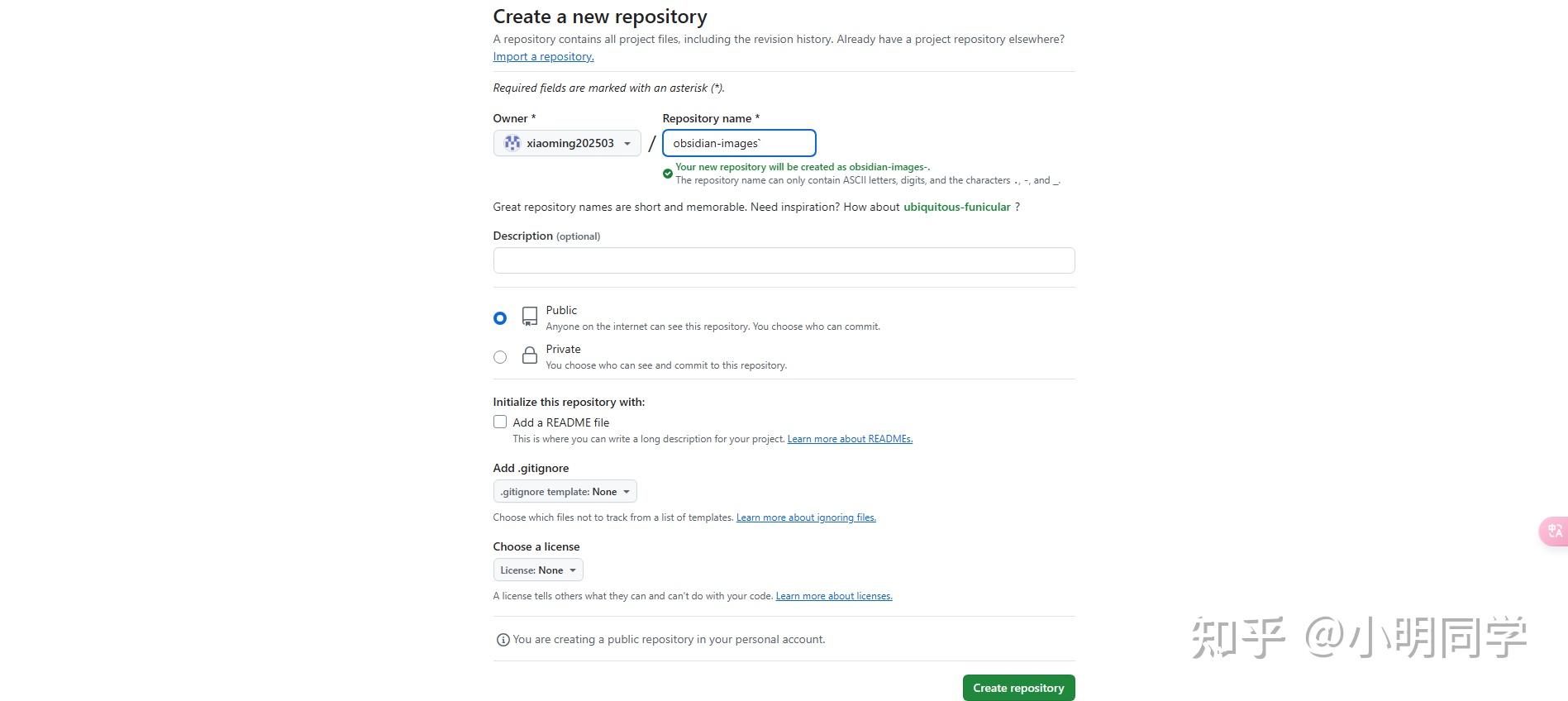Follow the Learn more about READMEs link
The height and width of the screenshot is (701, 1568).
coord(850,439)
